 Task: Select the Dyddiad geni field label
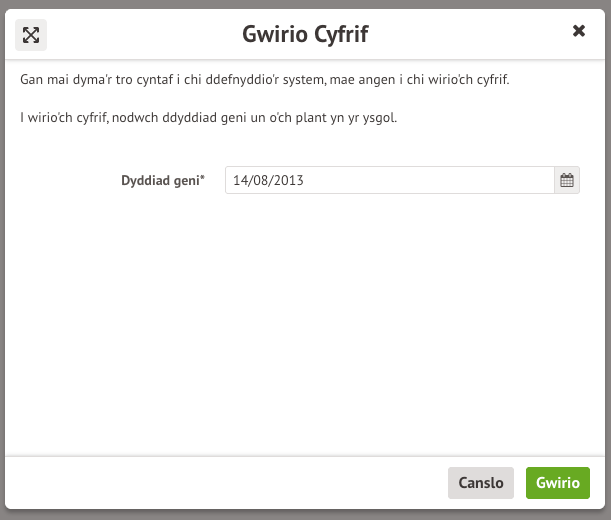point(160,181)
